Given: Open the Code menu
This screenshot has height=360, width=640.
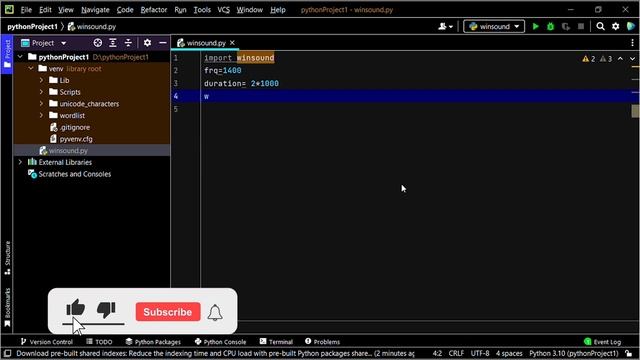Looking at the screenshot, I should pyautogui.click(x=125, y=10).
